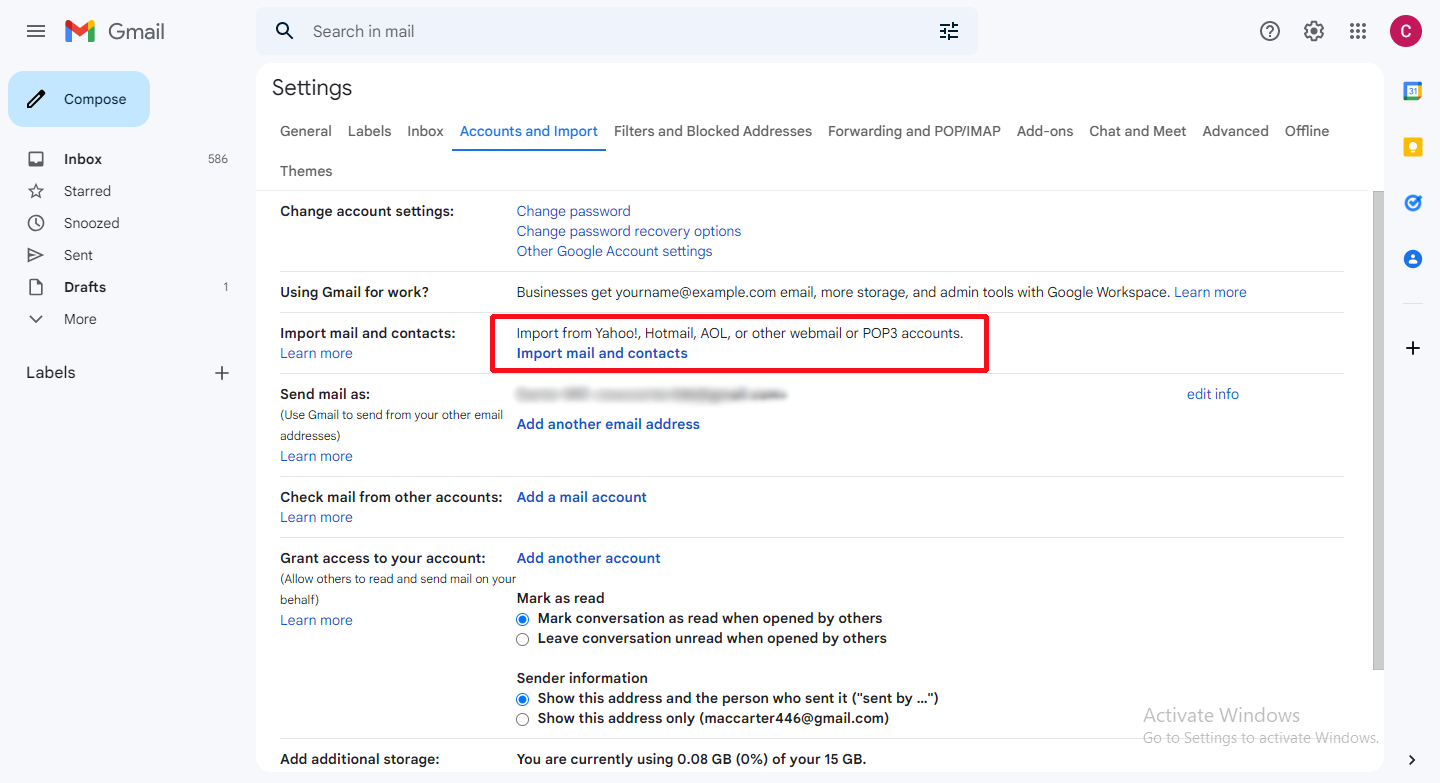Open Google Keep from the side panel

pos(1412,146)
